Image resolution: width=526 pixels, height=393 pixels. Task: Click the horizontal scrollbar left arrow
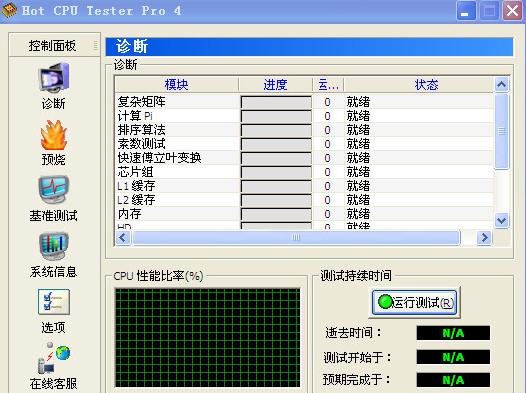(x=122, y=238)
